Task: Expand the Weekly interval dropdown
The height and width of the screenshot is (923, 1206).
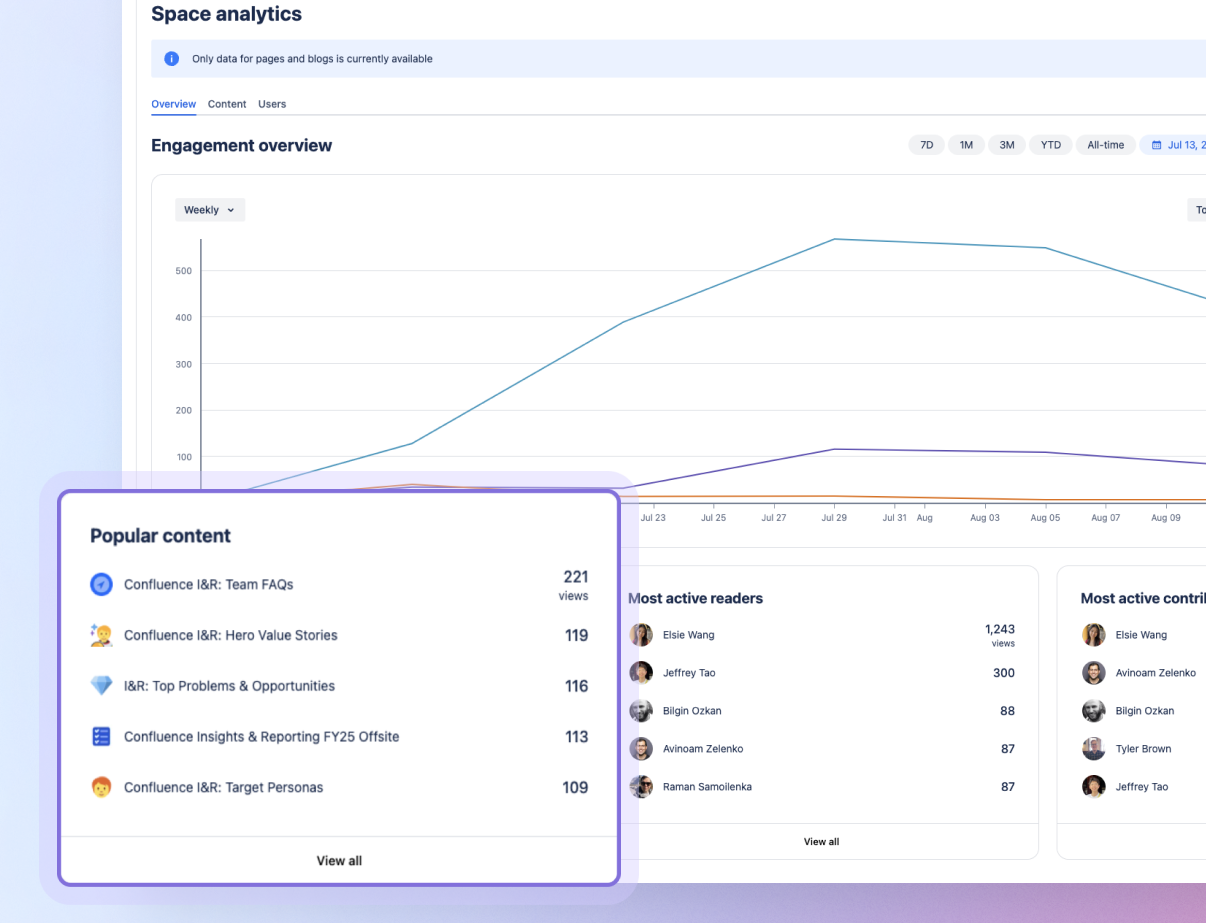Action: click(210, 210)
